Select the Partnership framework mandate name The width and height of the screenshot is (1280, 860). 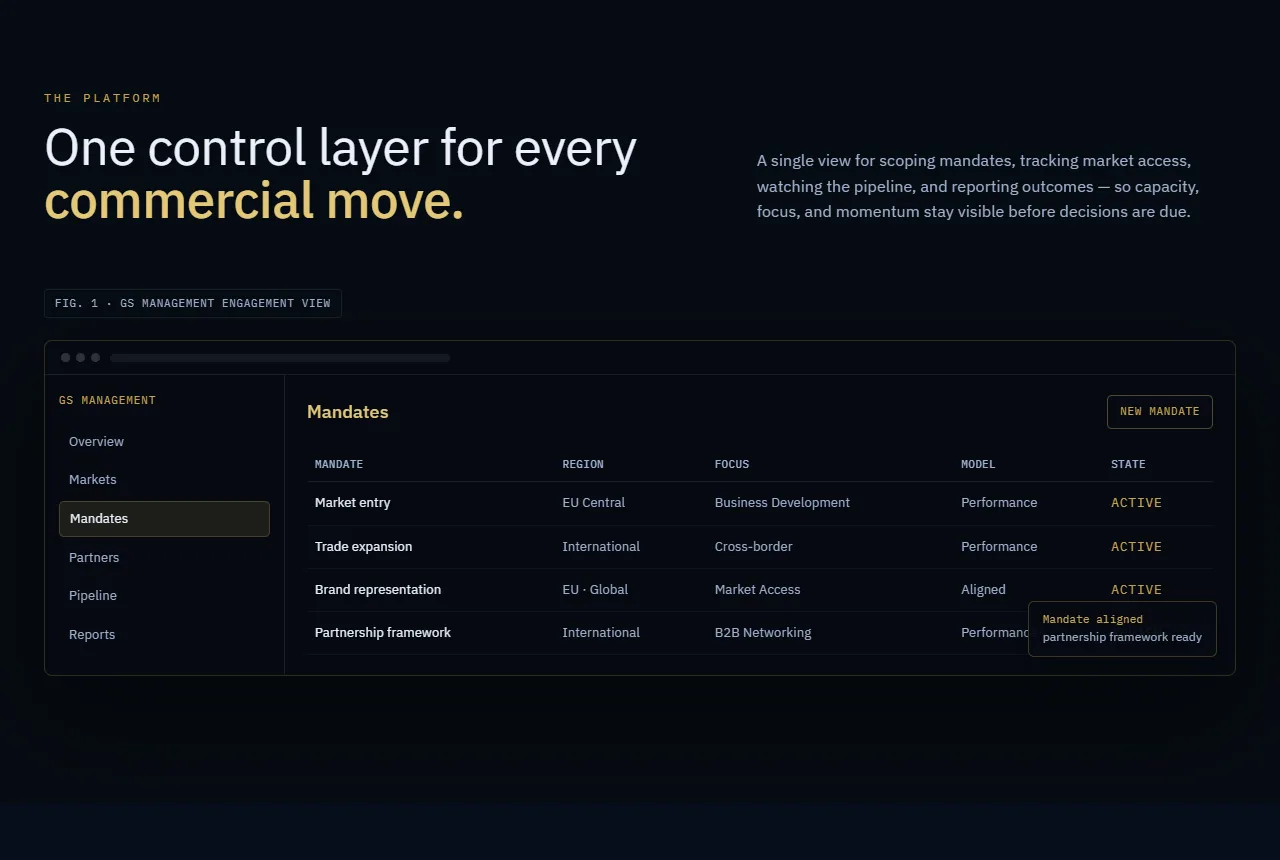pos(383,633)
